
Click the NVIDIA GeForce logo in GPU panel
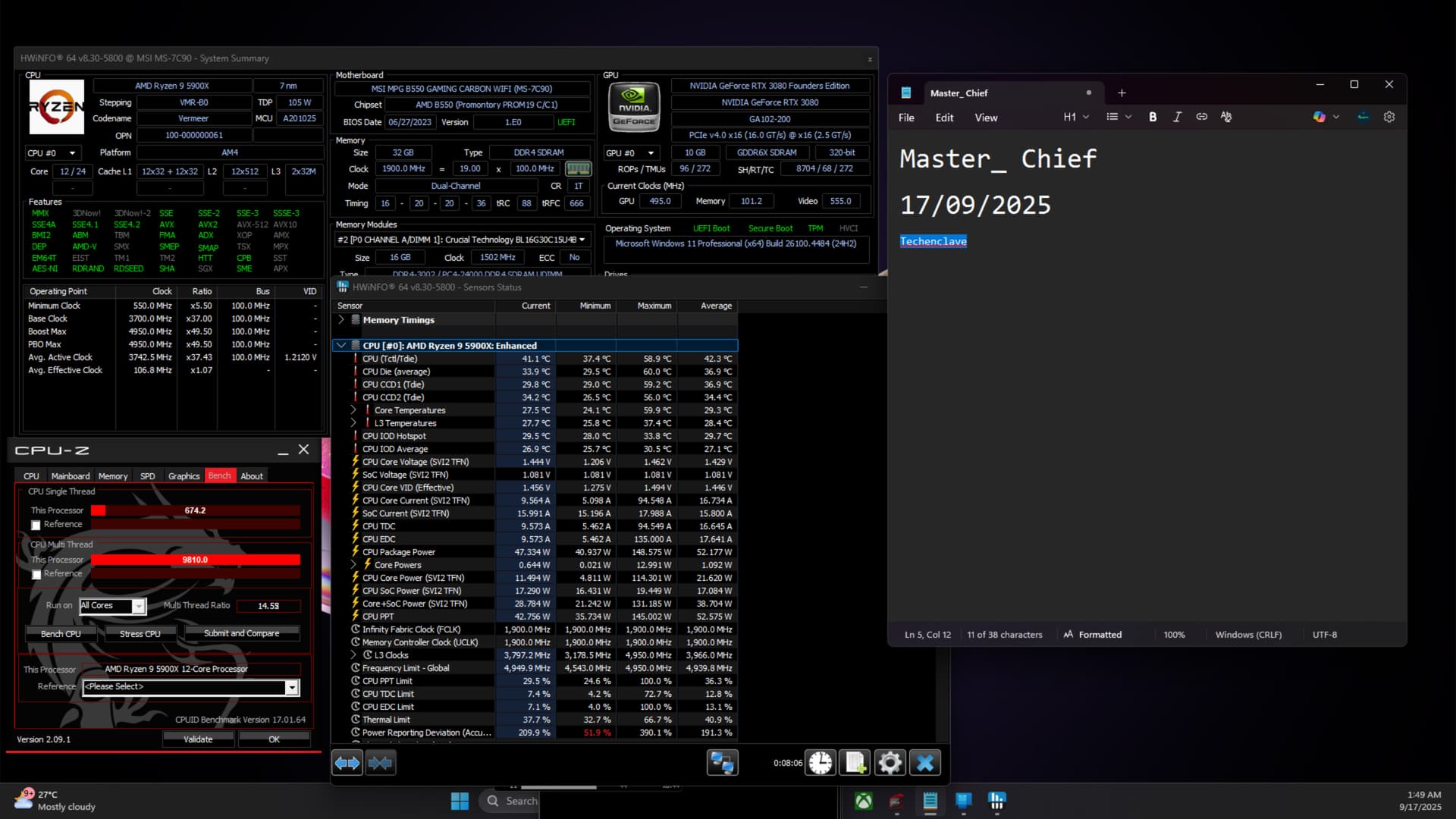coord(634,107)
